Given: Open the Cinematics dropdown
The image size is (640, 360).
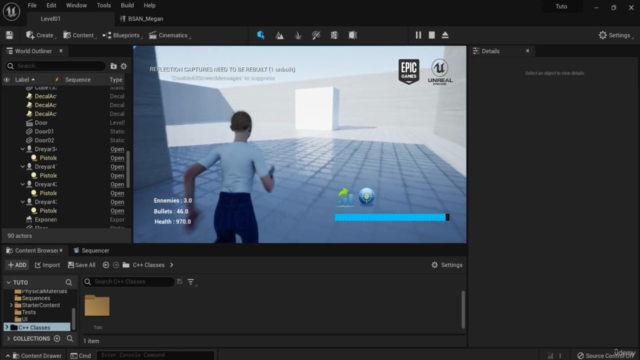Looking at the screenshot, I should [x=170, y=35].
